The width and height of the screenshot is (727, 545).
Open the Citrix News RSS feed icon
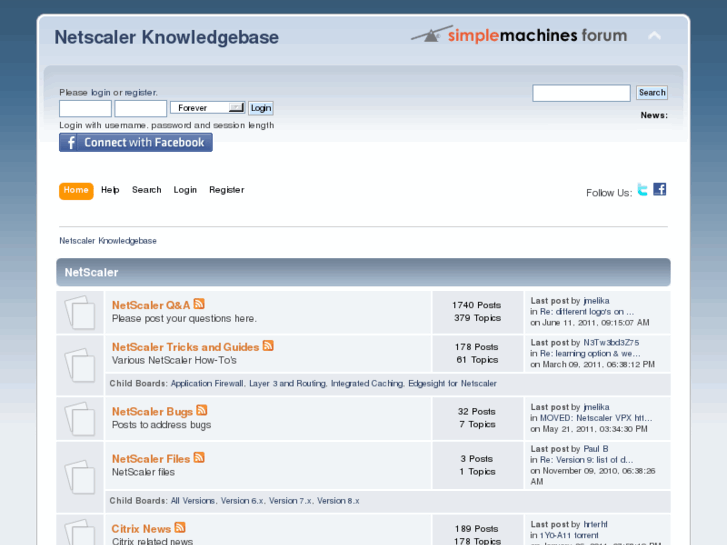[x=180, y=527]
